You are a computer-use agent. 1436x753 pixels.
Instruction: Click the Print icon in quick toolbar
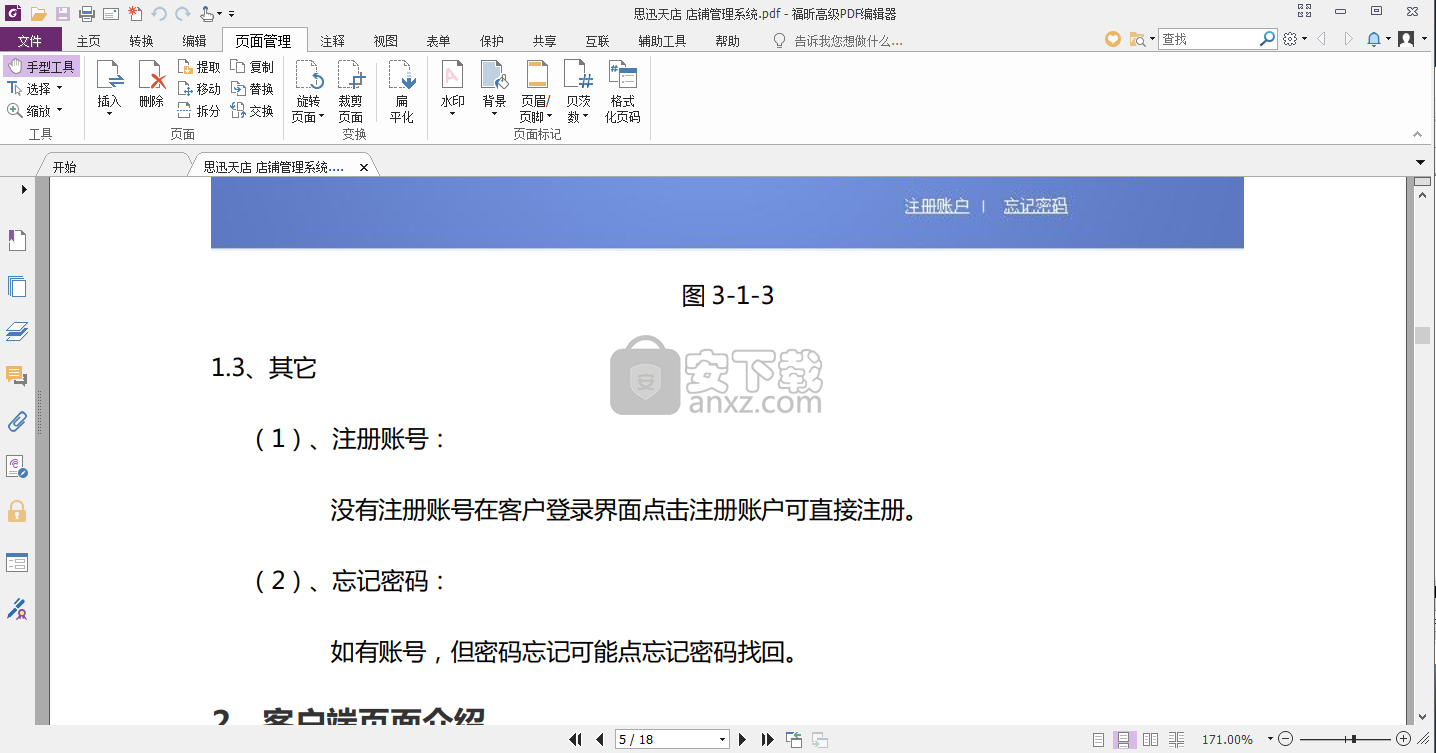pyautogui.click(x=87, y=14)
